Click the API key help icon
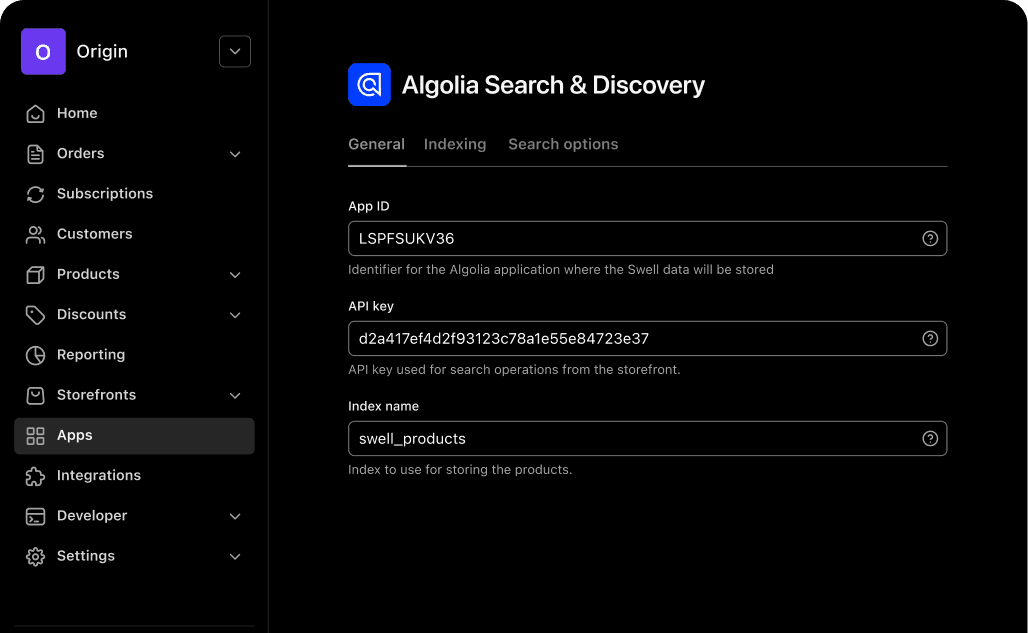This screenshot has width=1028, height=633. pyautogui.click(x=930, y=338)
